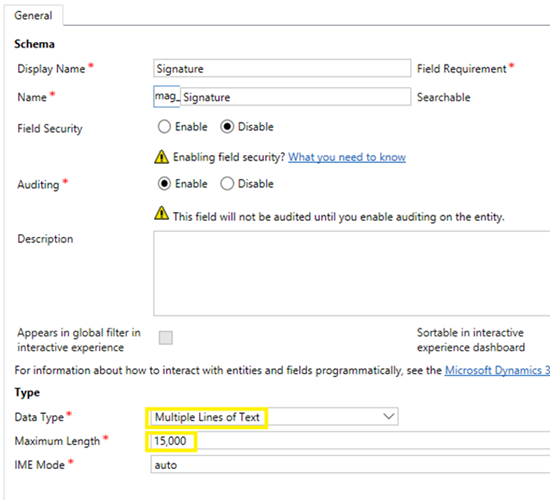Viewport: 550px width, 500px height.
Task: Click the field security warning icon
Action: [161, 157]
